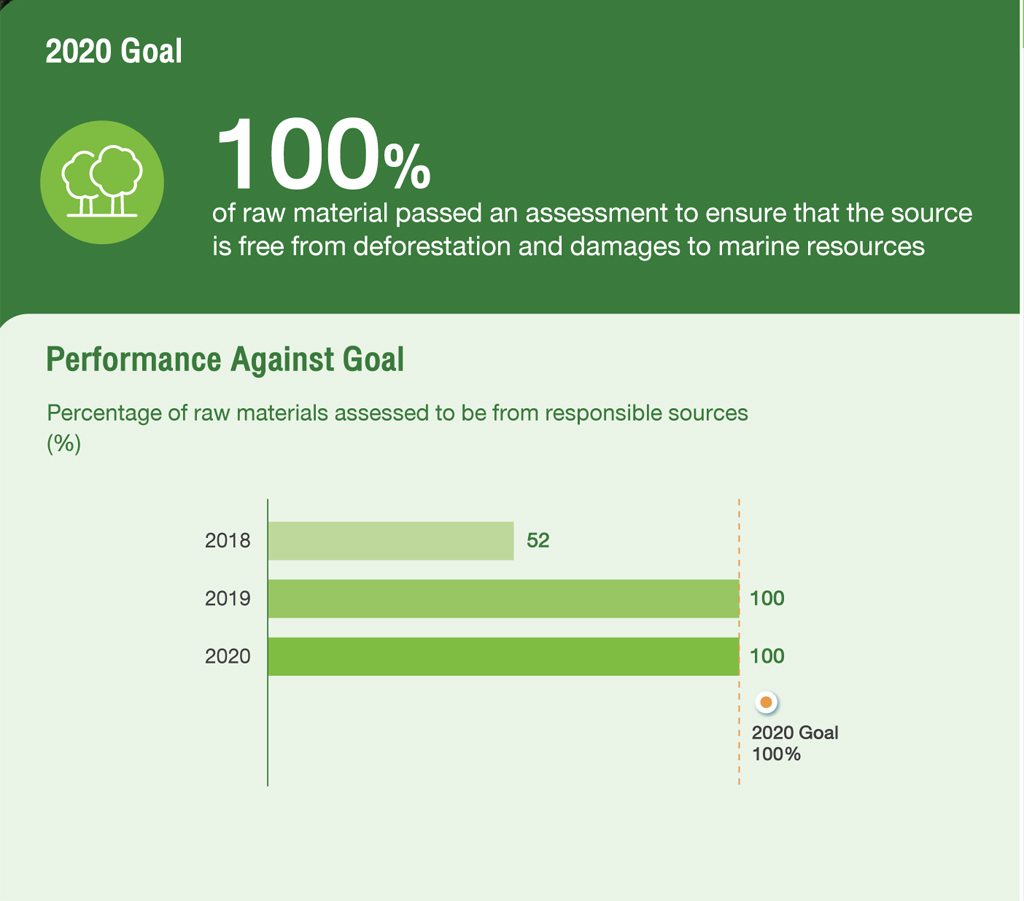Click the '2020 Goal' heading
Image resolution: width=1024 pixels, height=901 pixels.
[x=114, y=51]
